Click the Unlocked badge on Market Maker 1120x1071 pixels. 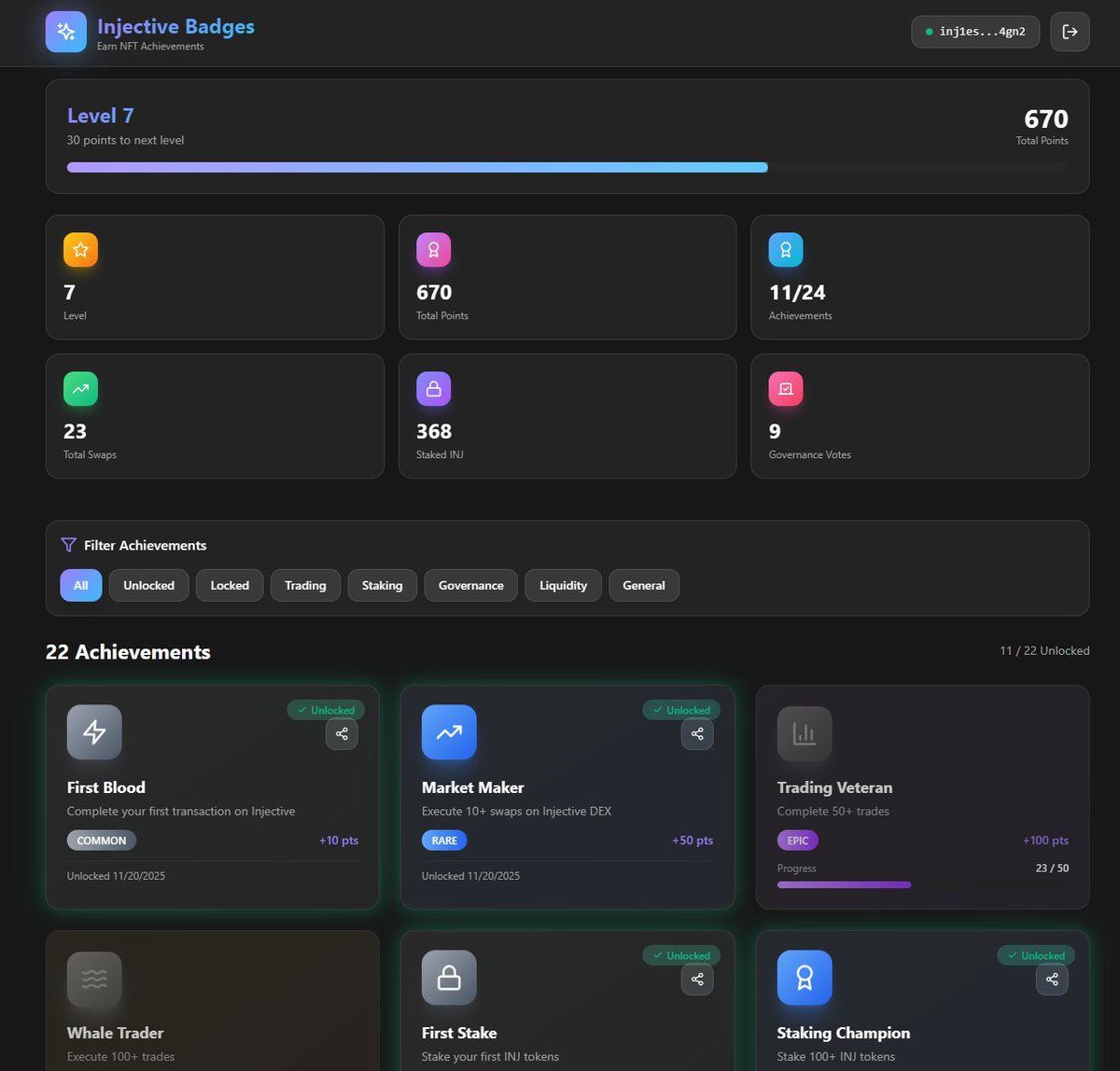[x=681, y=710]
